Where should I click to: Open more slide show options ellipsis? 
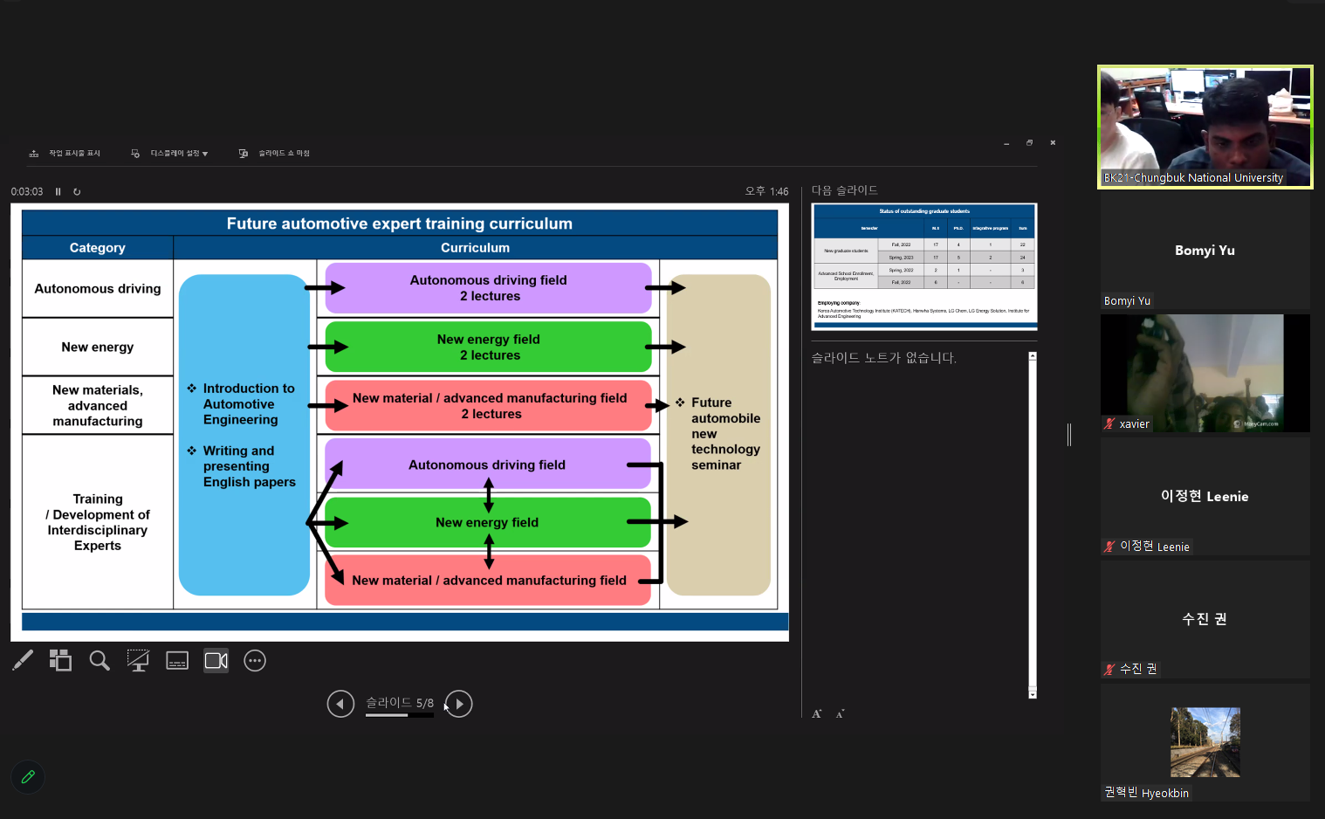[x=255, y=660]
